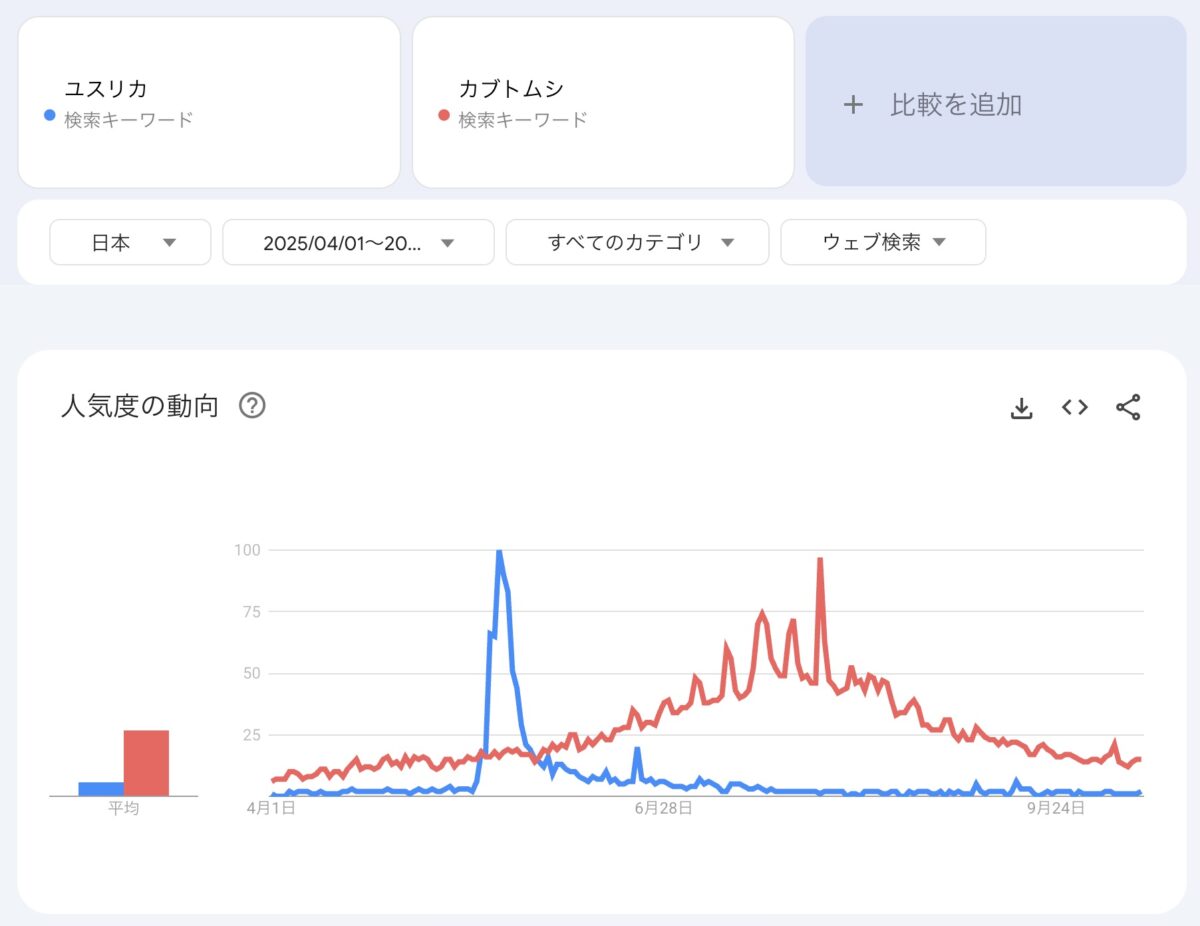Click the blue dot under ユスリカ
Viewport: 1200px width, 926px height.
point(50,116)
